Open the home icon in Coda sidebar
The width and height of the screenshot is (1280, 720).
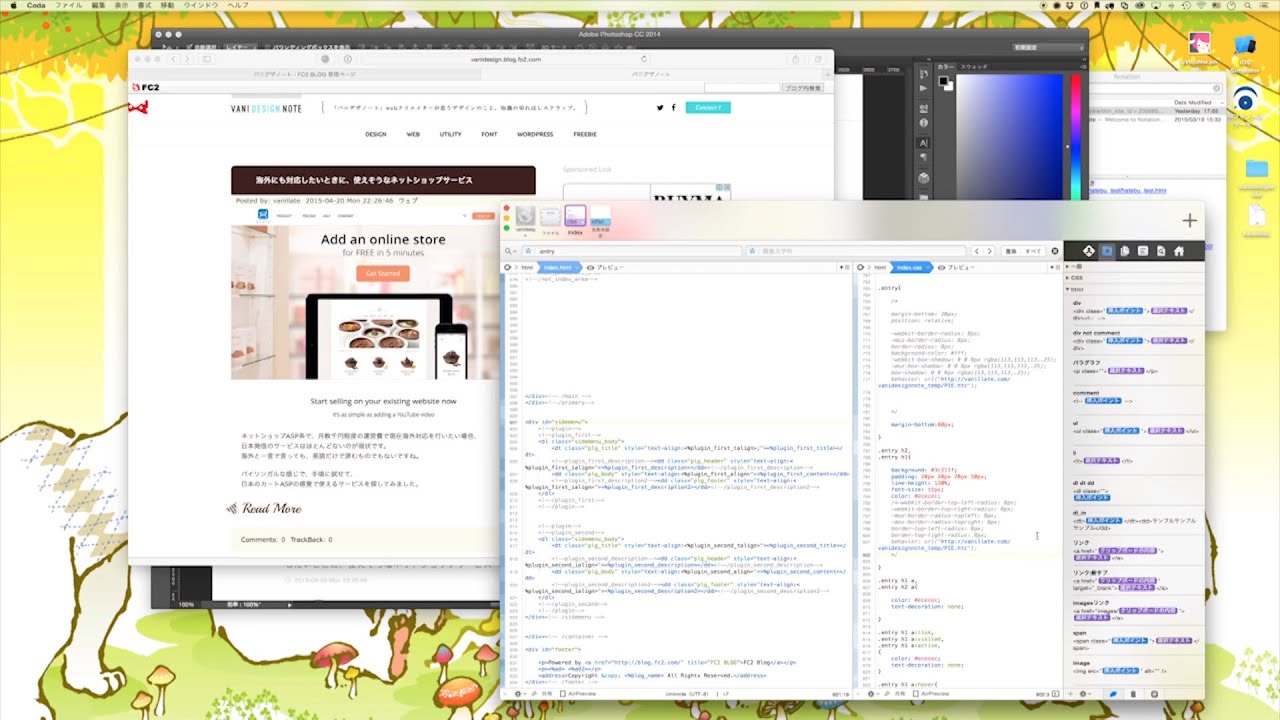tap(1179, 251)
